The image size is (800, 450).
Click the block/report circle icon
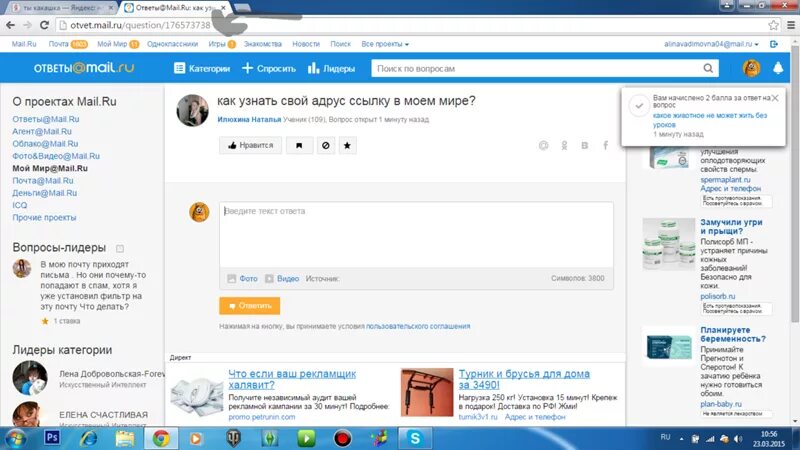(326, 145)
